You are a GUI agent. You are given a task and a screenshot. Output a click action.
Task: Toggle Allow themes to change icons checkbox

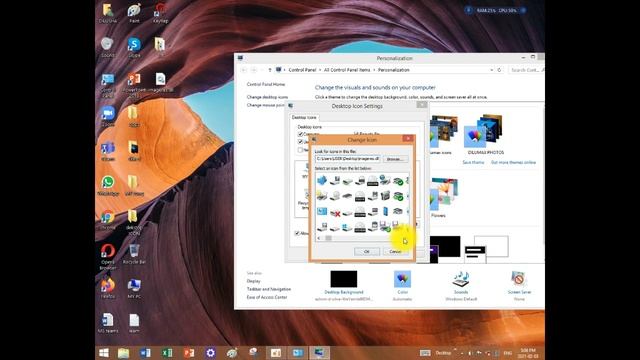(297, 233)
